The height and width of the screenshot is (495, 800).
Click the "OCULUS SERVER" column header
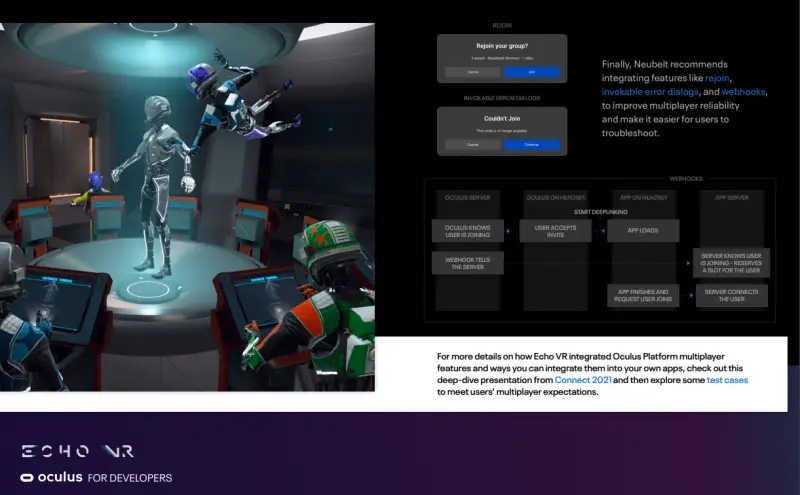pyautogui.click(x=467, y=197)
